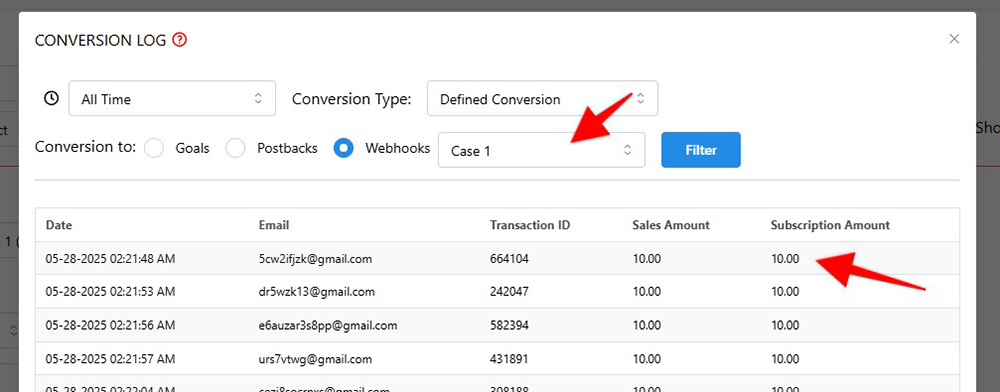Image resolution: width=1000 pixels, height=392 pixels.
Task: Click email urs7vtwg@gmail.com
Action: [x=315, y=359]
